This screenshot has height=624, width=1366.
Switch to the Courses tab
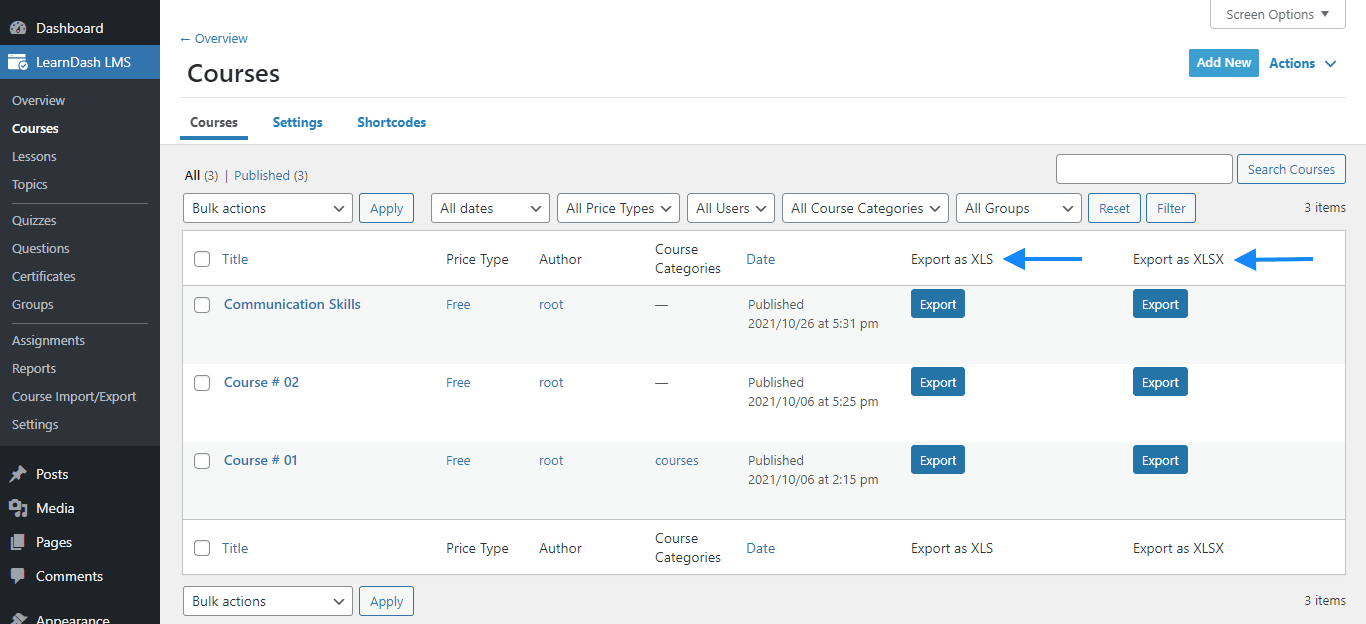point(214,123)
